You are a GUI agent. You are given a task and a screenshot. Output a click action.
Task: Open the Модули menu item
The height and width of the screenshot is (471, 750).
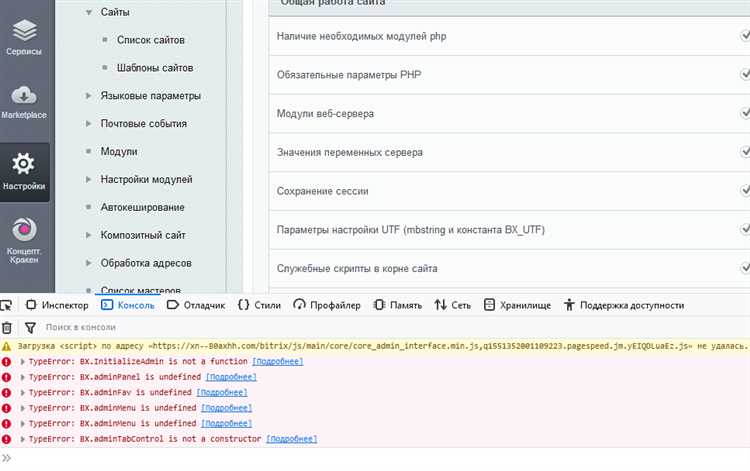point(119,152)
